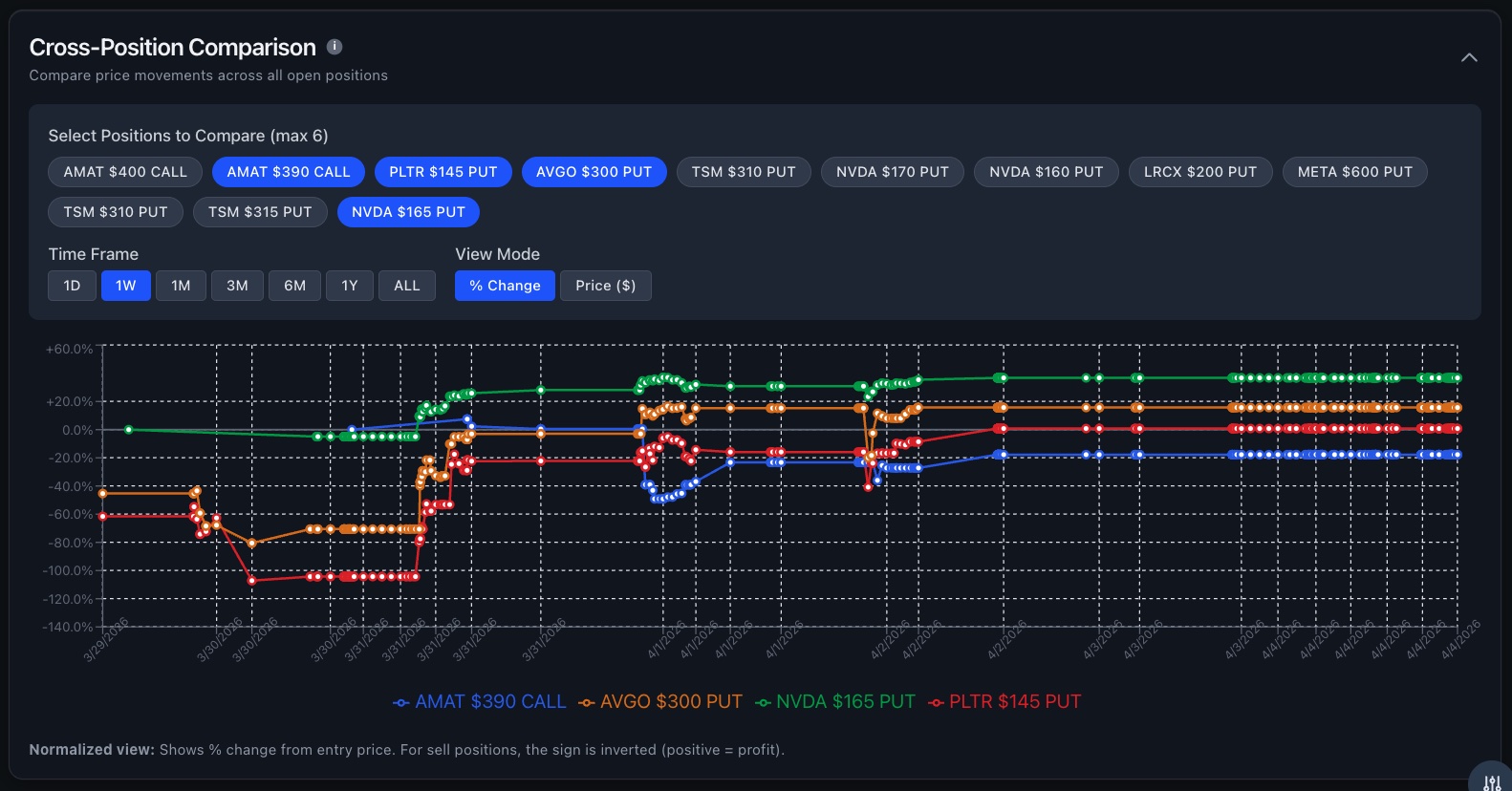Select the TSM $315 PUT position chip
The height and width of the screenshot is (791, 1512).
(260, 212)
